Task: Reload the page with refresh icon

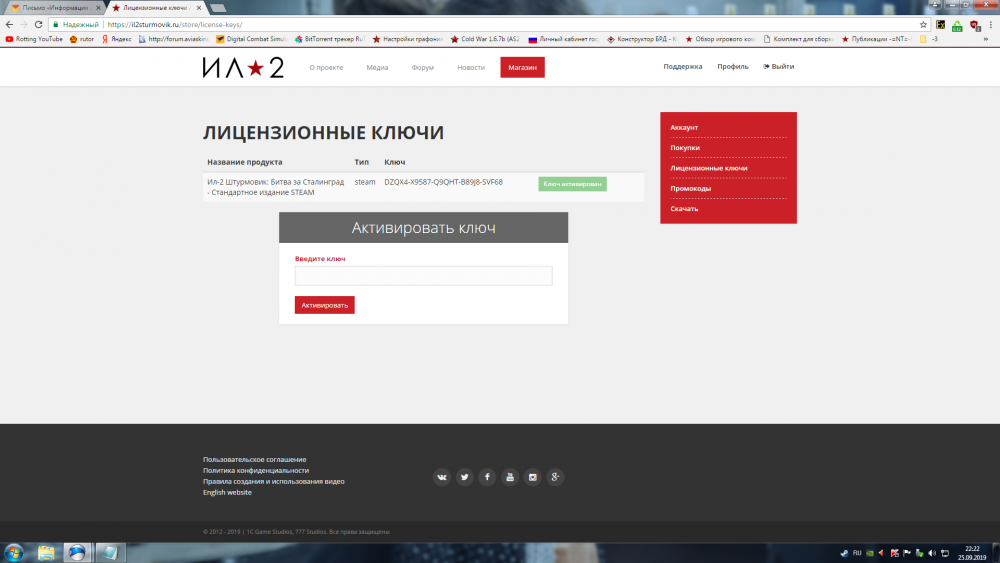Action: pos(38,24)
